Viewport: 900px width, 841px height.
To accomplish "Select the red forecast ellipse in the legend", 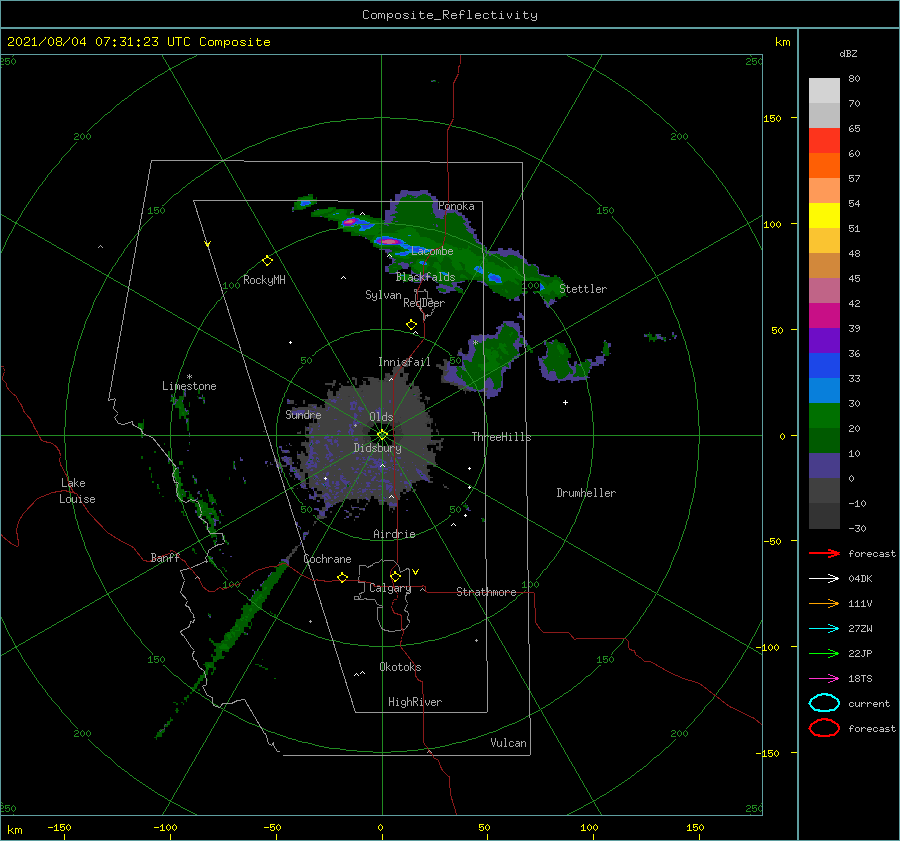I will tap(824, 728).
